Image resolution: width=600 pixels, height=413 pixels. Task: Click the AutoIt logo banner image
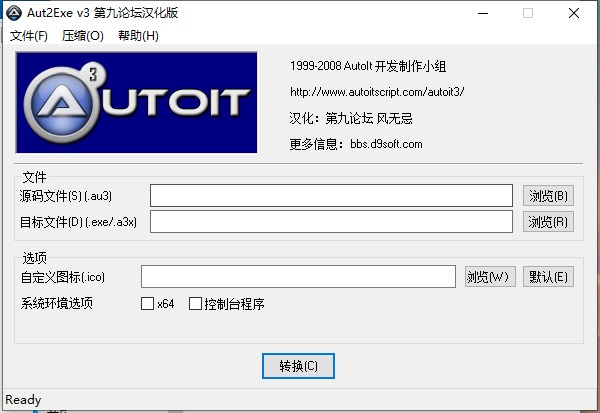coord(136,103)
